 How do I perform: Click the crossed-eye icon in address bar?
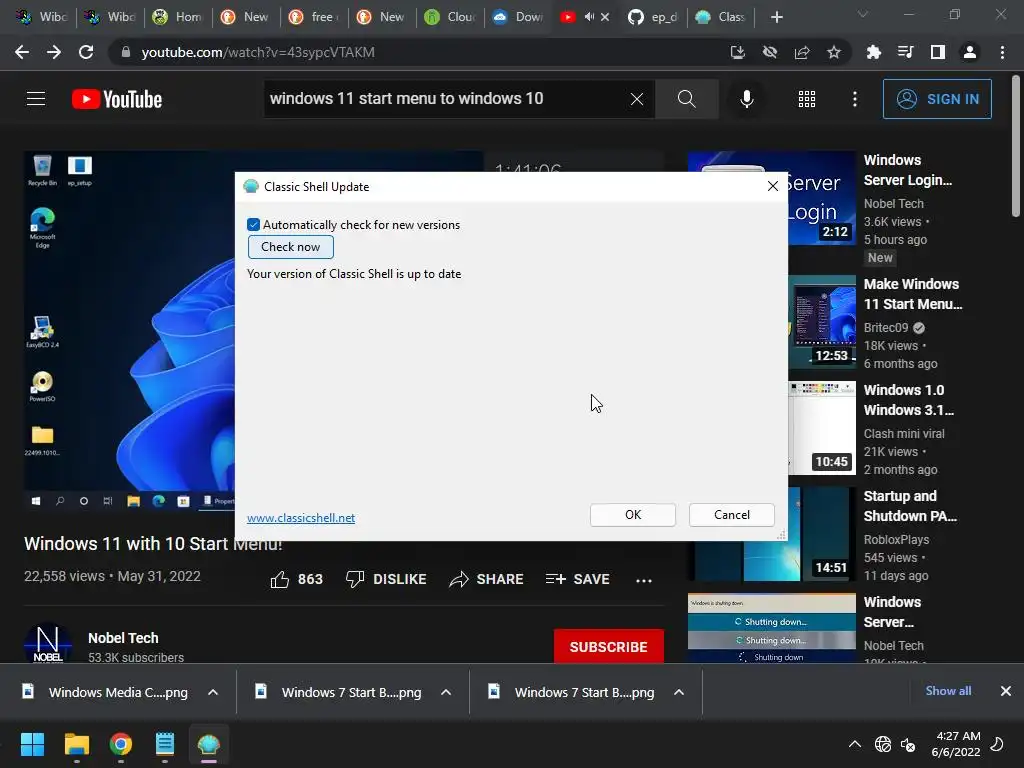[x=770, y=52]
